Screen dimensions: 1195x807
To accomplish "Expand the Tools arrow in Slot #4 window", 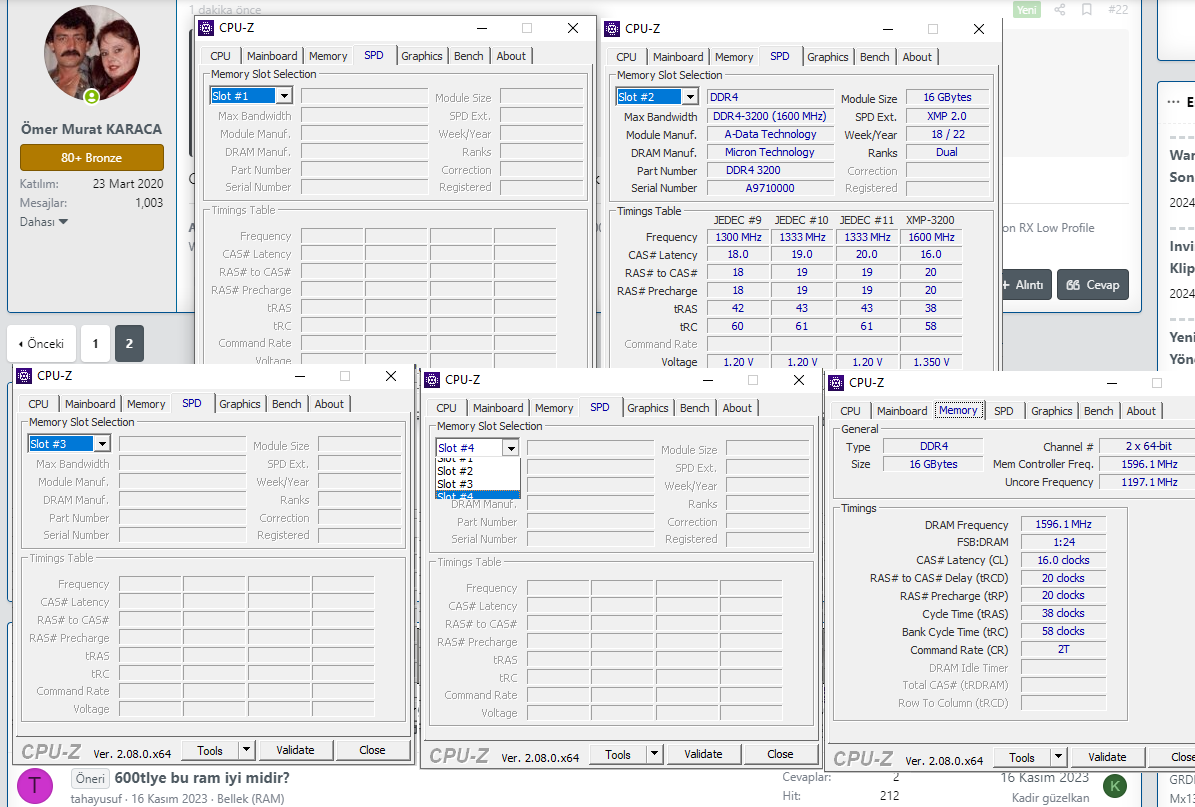I will 654,754.
